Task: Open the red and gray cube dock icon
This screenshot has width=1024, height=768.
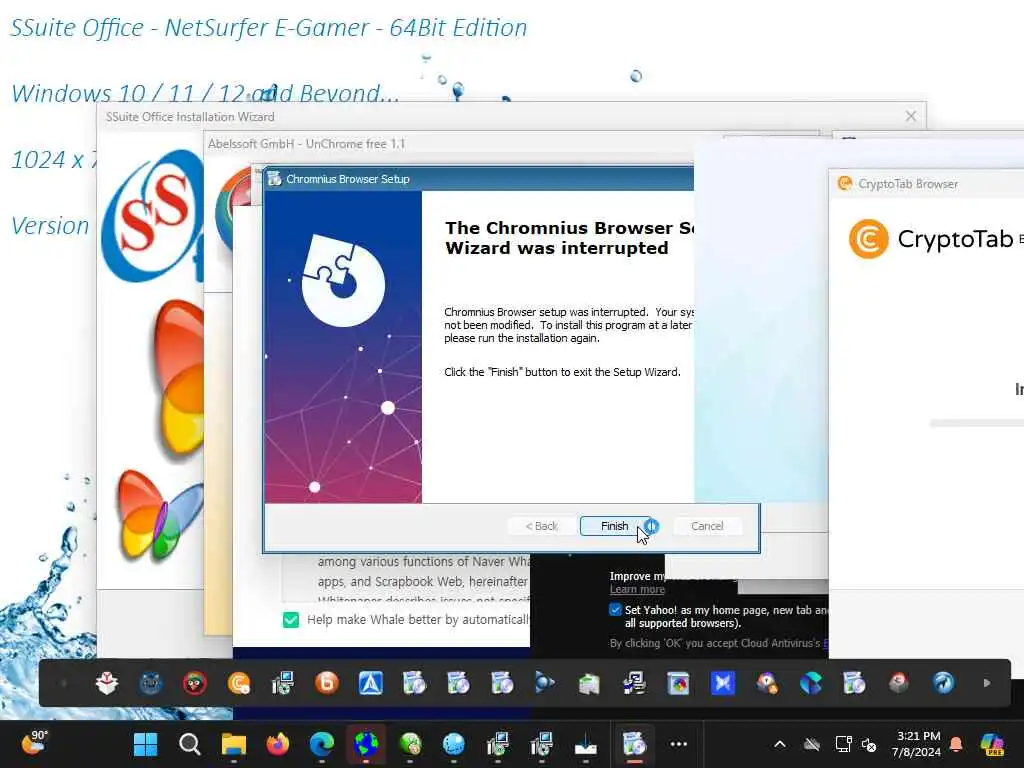Action: click(899, 683)
